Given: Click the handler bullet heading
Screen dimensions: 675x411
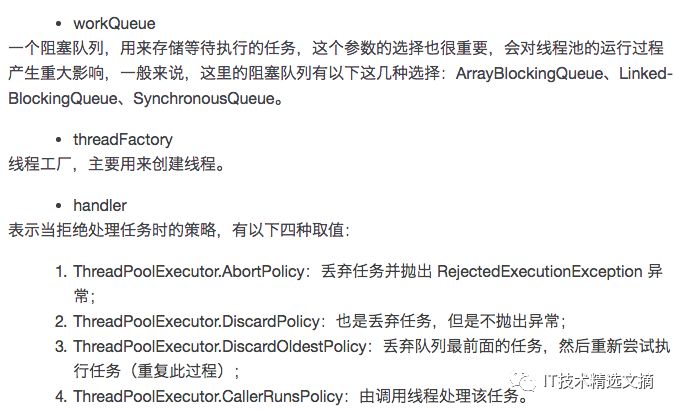Looking at the screenshot, I should [x=100, y=205].
